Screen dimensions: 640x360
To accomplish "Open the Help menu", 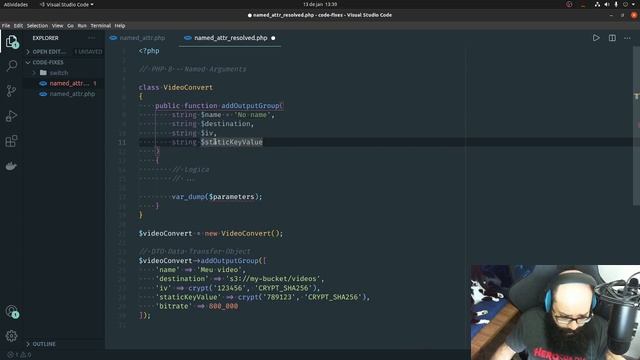I will [x=120, y=26].
